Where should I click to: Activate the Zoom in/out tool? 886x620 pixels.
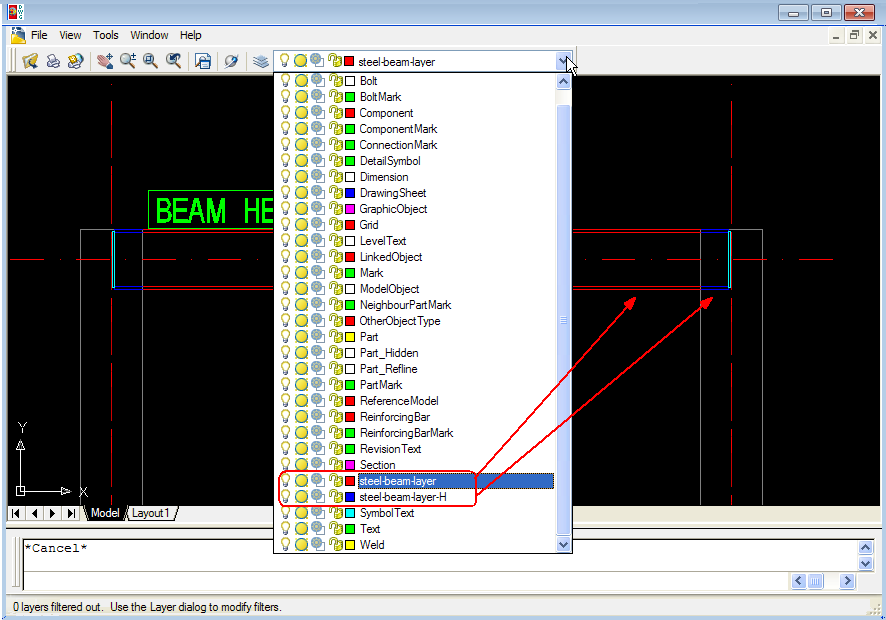[127, 60]
